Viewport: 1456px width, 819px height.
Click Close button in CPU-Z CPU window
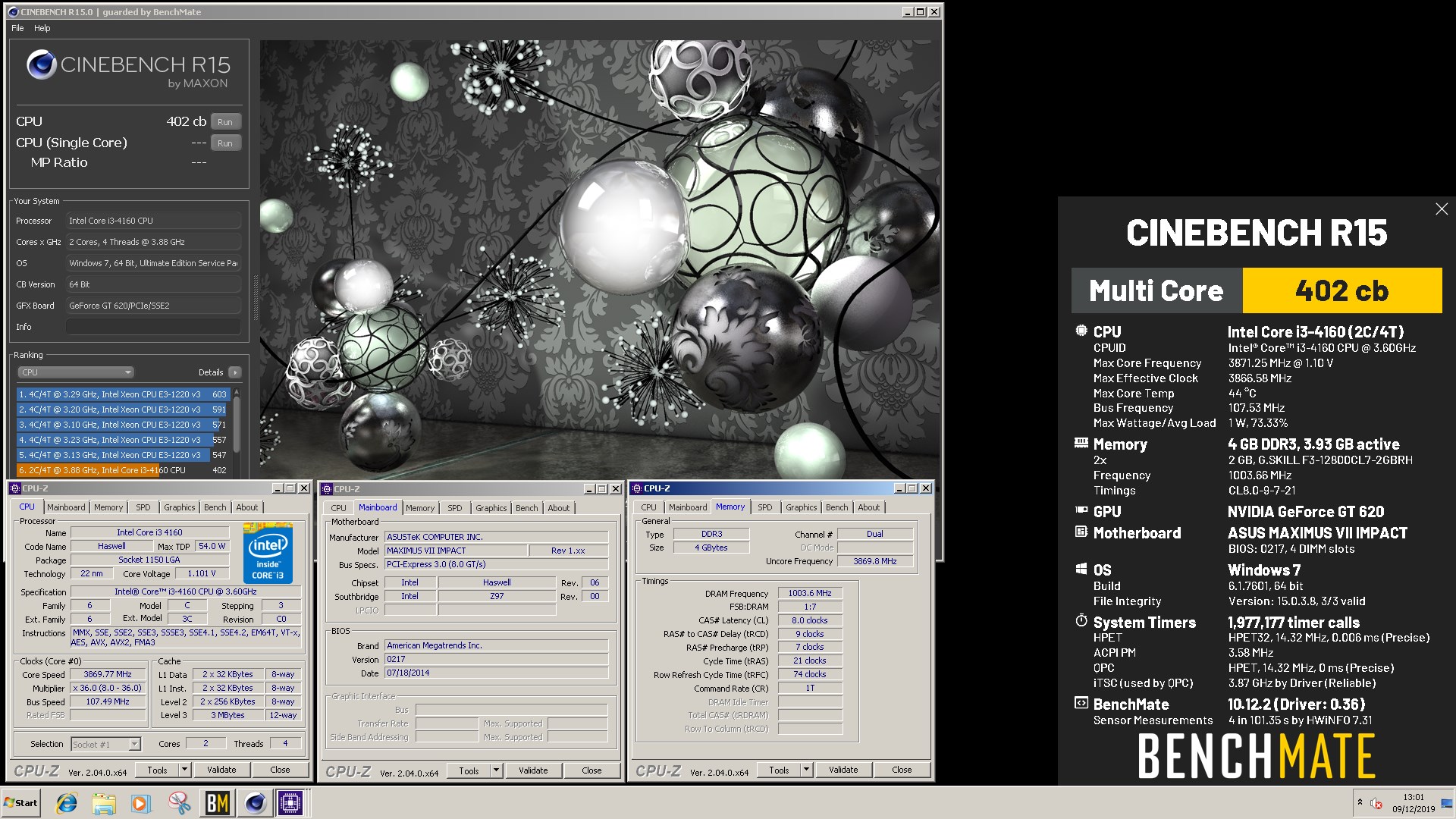click(280, 770)
